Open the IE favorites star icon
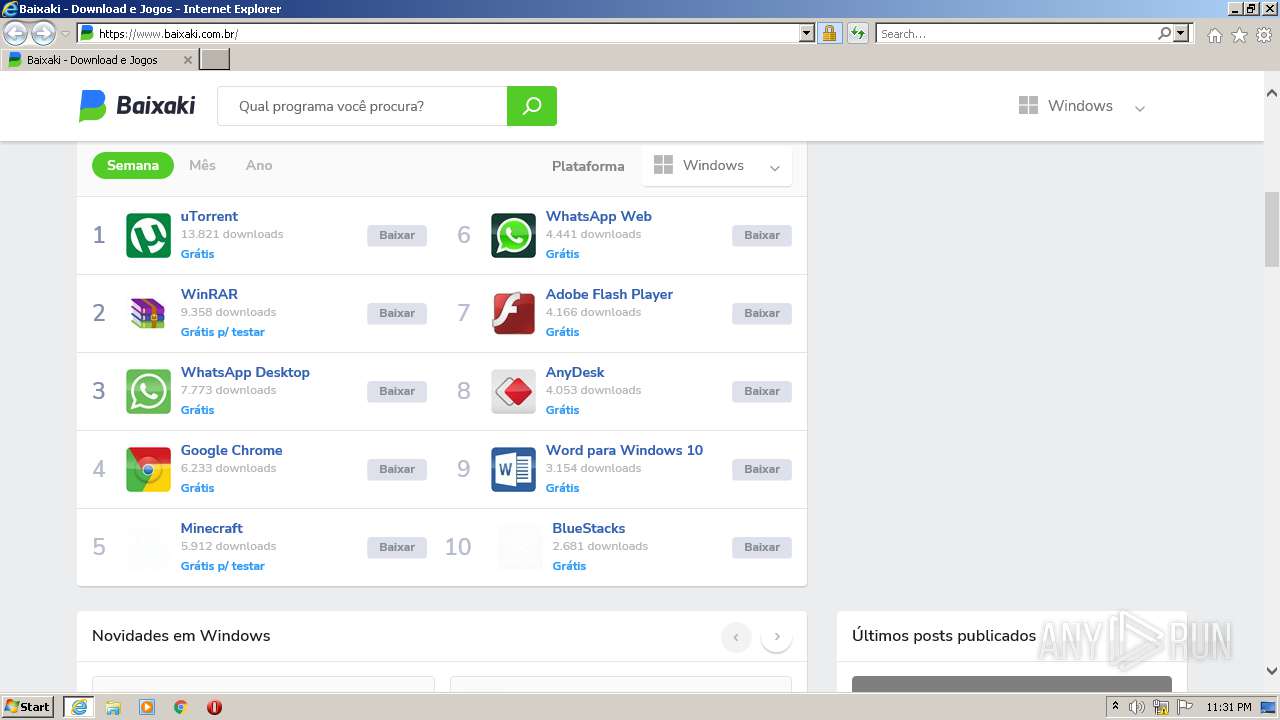1280x720 pixels. point(1239,35)
